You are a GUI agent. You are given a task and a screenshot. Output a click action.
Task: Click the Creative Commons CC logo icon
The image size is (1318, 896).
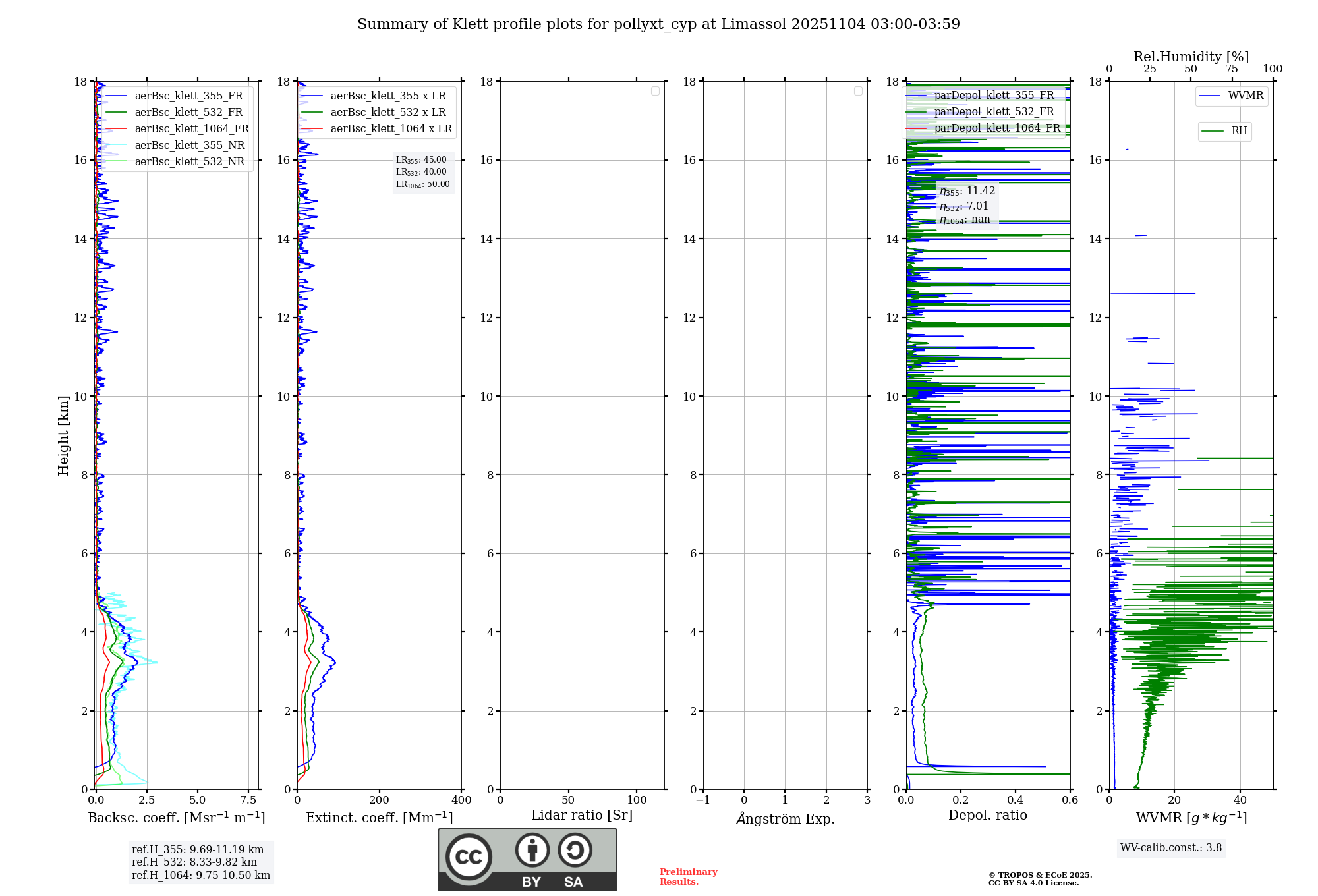tap(469, 856)
